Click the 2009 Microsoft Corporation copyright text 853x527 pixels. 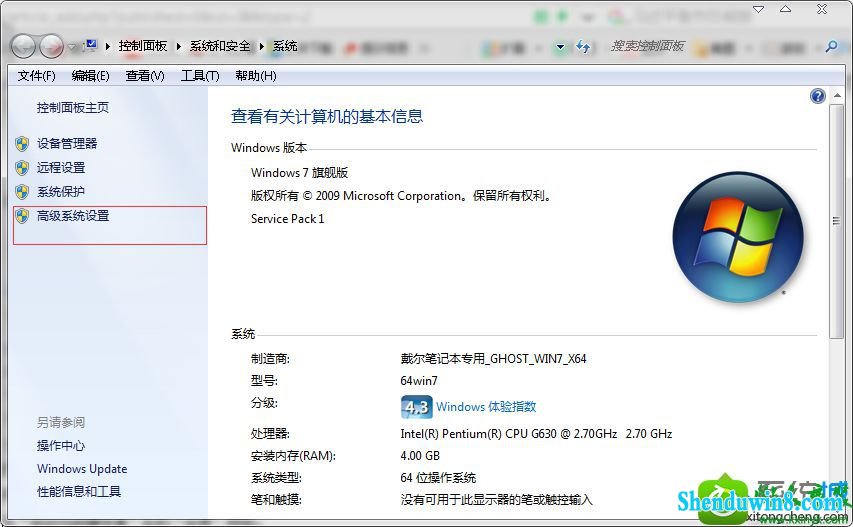(x=400, y=196)
